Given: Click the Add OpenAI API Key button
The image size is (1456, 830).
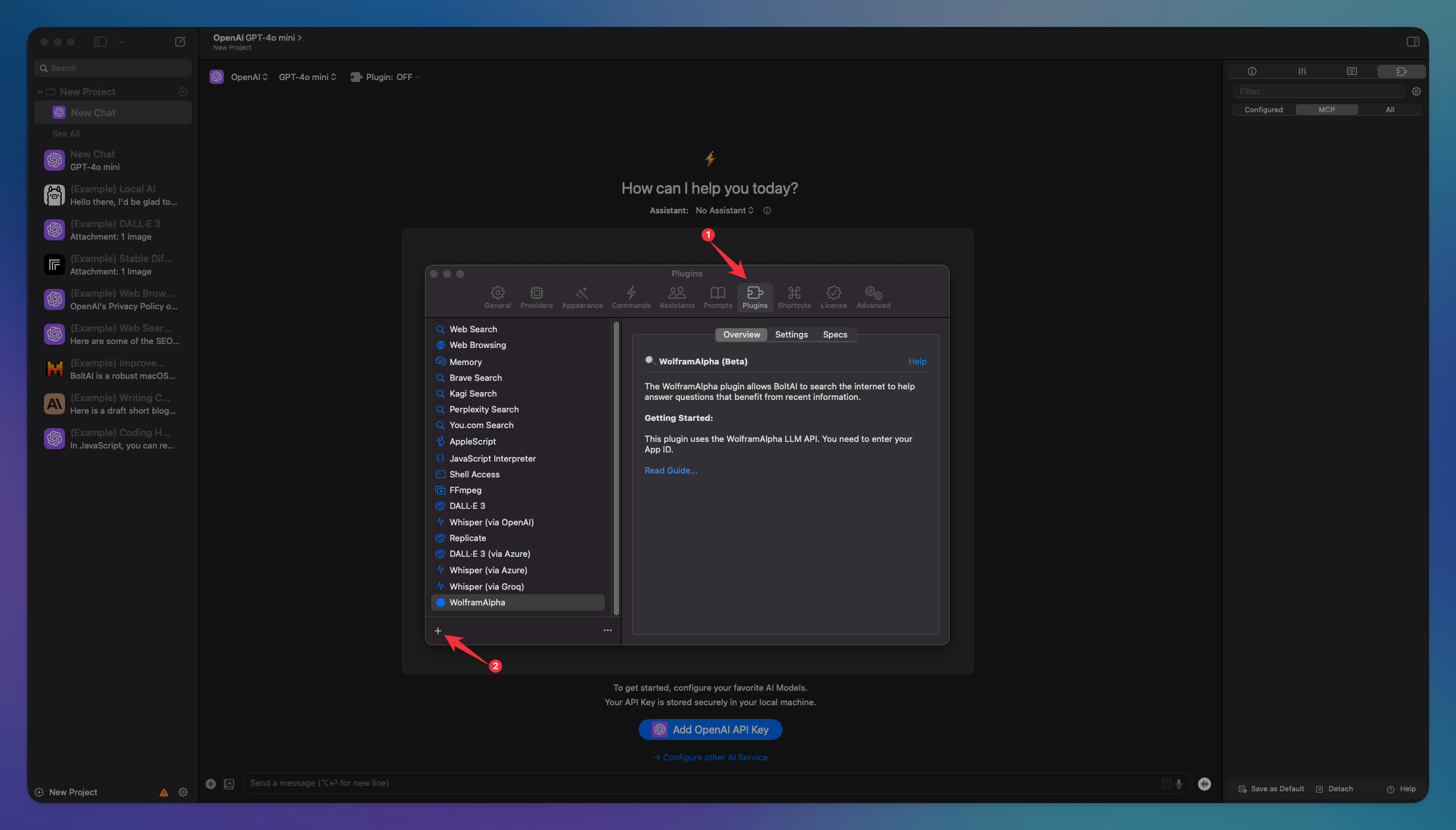Looking at the screenshot, I should [710, 729].
